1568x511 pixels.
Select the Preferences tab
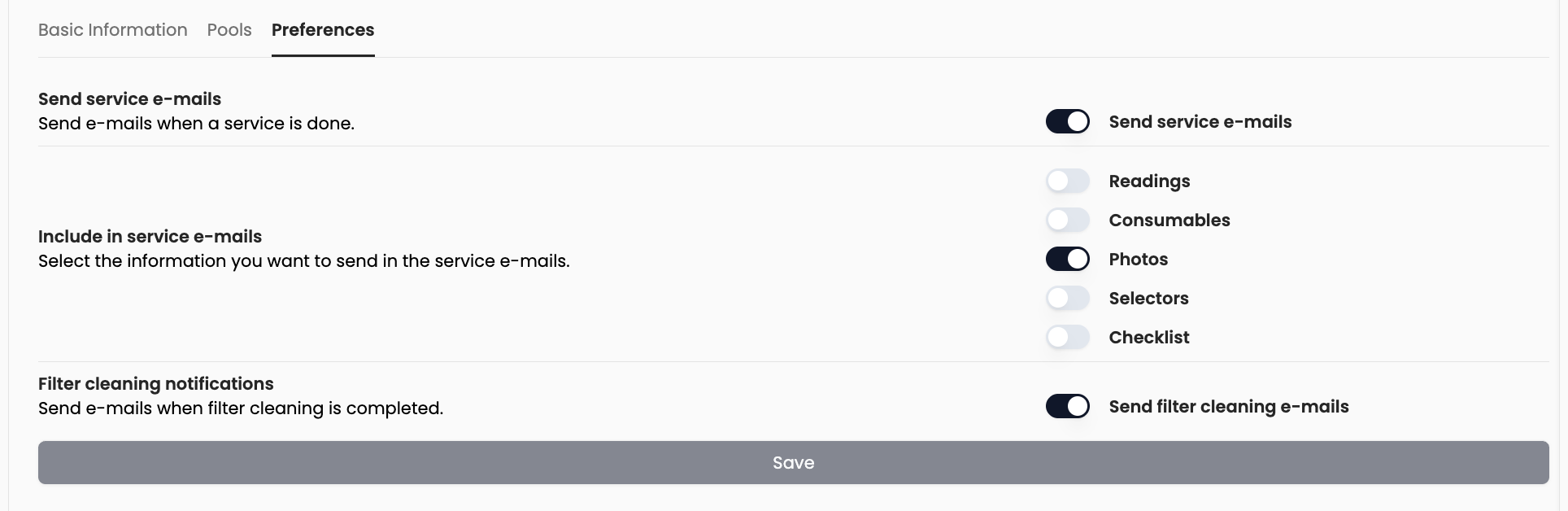(x=323, y=29)
